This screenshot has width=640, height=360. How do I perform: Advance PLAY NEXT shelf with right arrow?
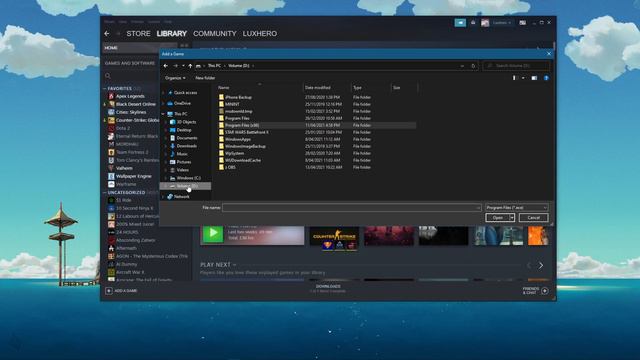pyautogui.click(x=541, y=265)
